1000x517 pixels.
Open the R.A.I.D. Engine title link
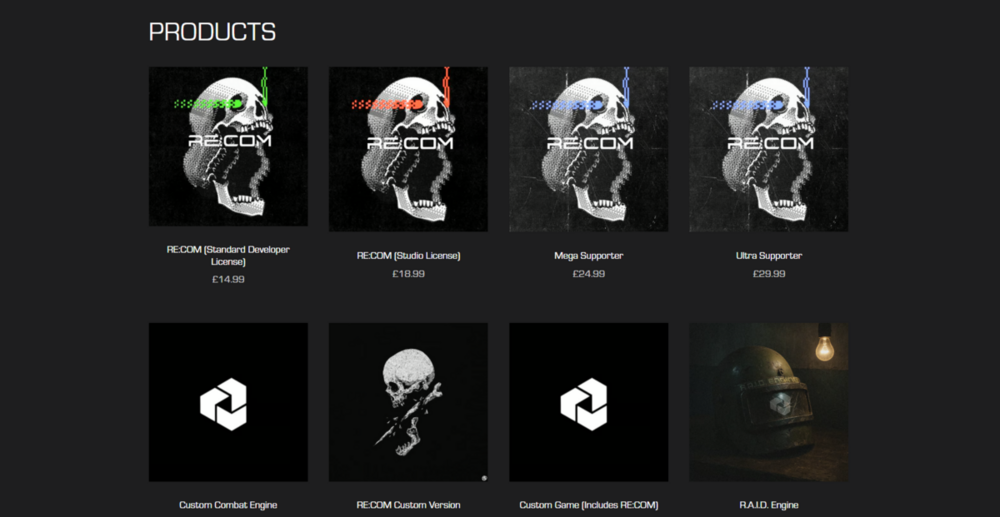click(768, 505)
